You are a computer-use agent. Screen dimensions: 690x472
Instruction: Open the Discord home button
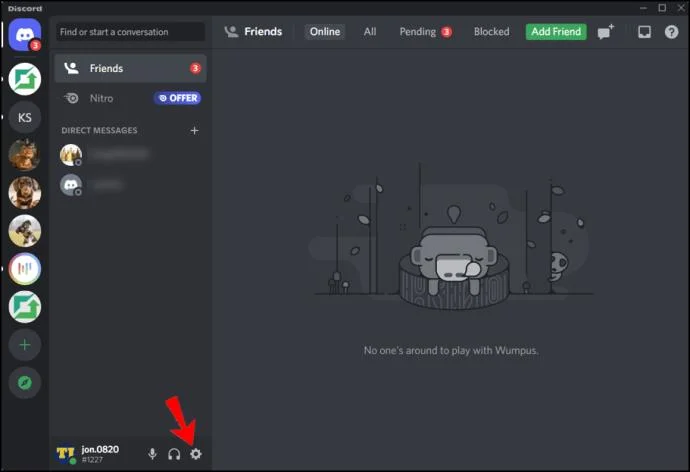[x=25, y=35]
